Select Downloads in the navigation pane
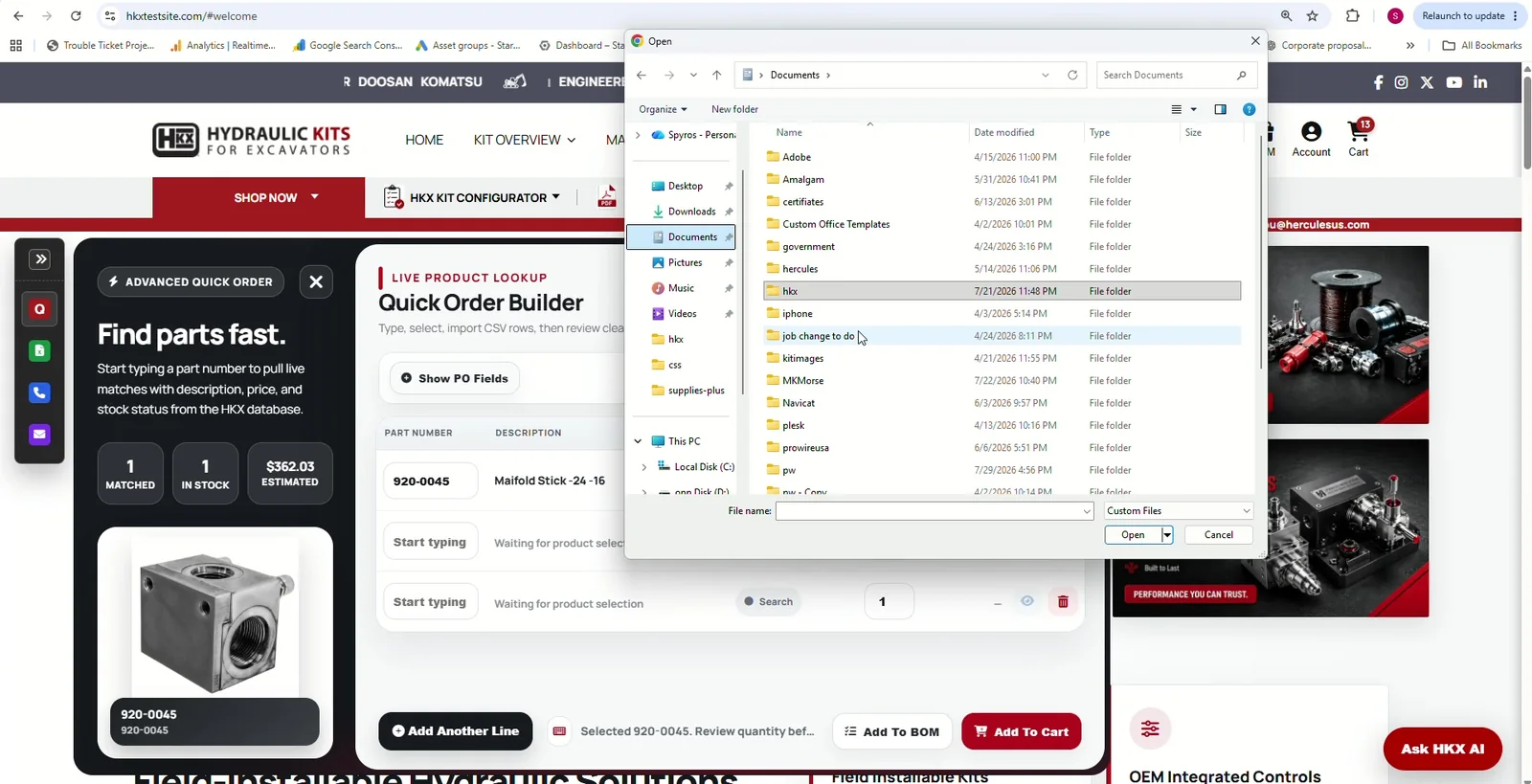 pos(691,212)
